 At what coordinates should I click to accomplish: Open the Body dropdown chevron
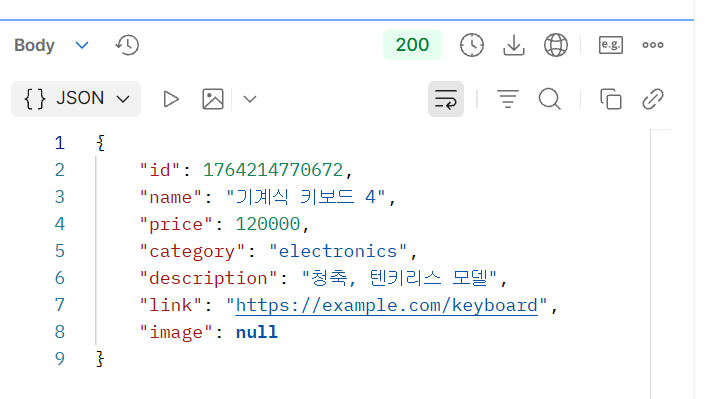point(82,45)
